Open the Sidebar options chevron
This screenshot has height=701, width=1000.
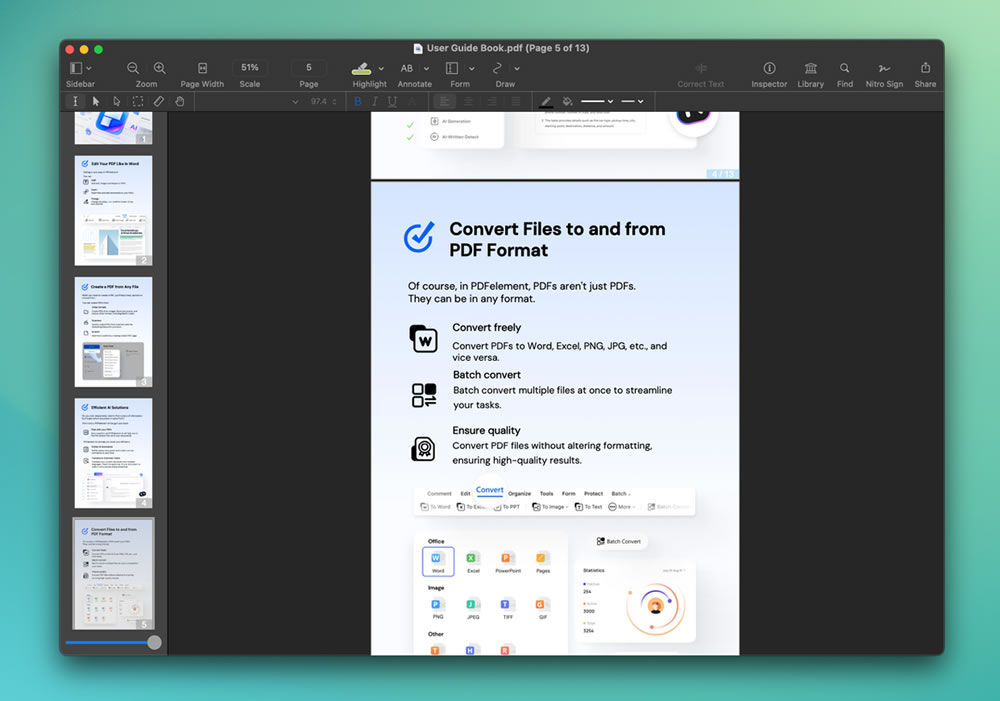coord(89,68)
